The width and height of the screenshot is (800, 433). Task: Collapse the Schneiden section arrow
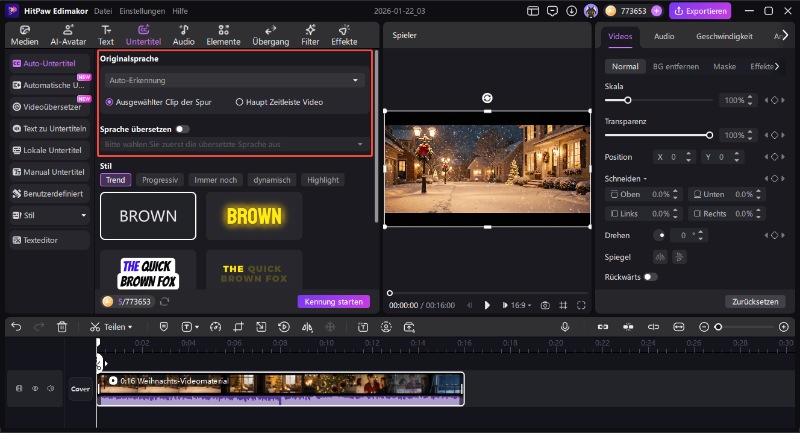click(645, 179)
